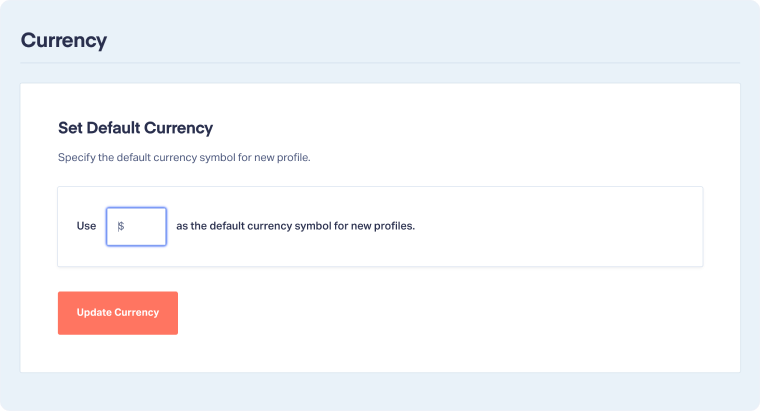Click the 'Specify the default currency symbol' description
This screenshot has height=411, width=760.
coord(184,158)
